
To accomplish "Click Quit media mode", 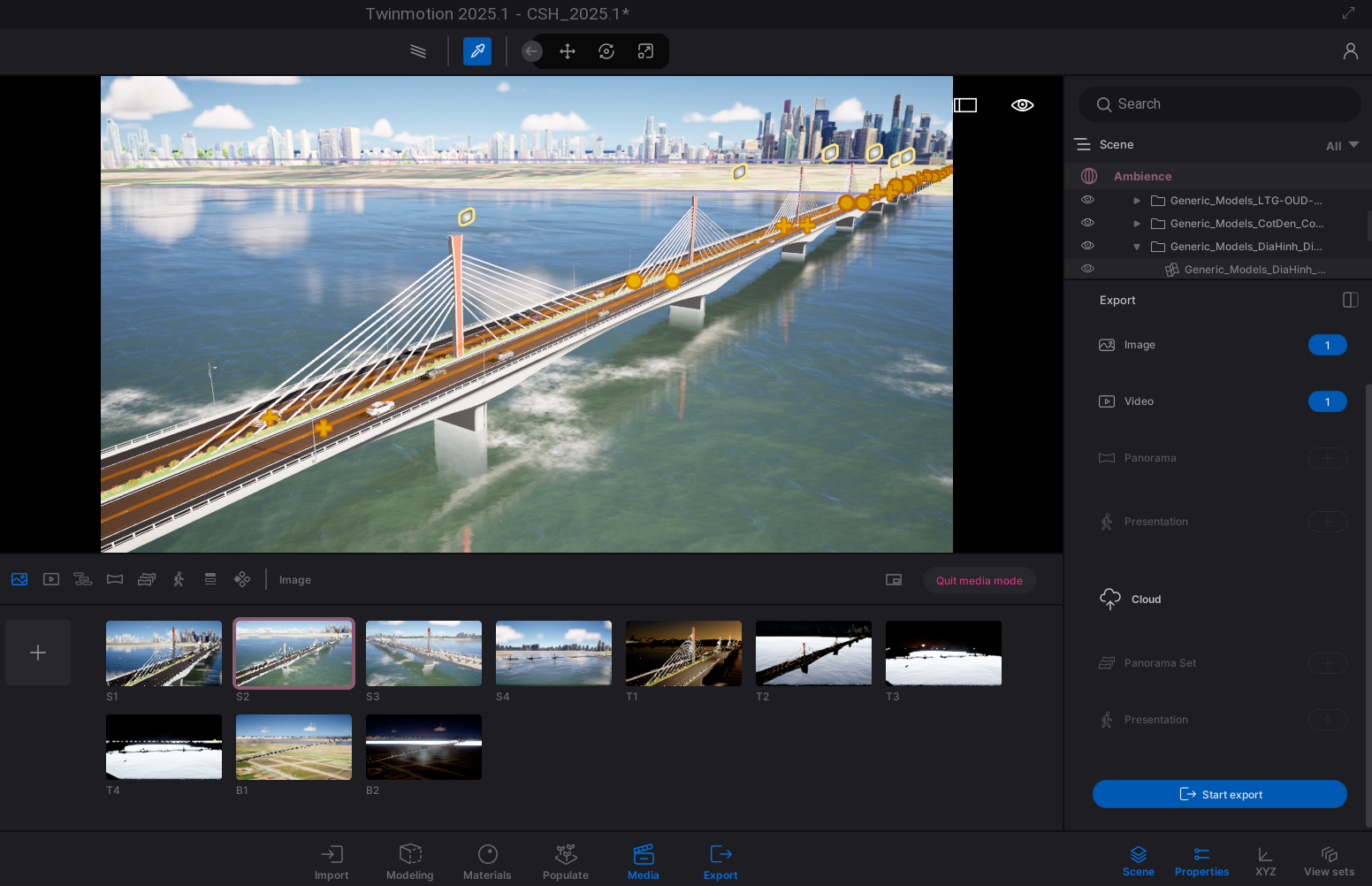I will tap(979, 580).
